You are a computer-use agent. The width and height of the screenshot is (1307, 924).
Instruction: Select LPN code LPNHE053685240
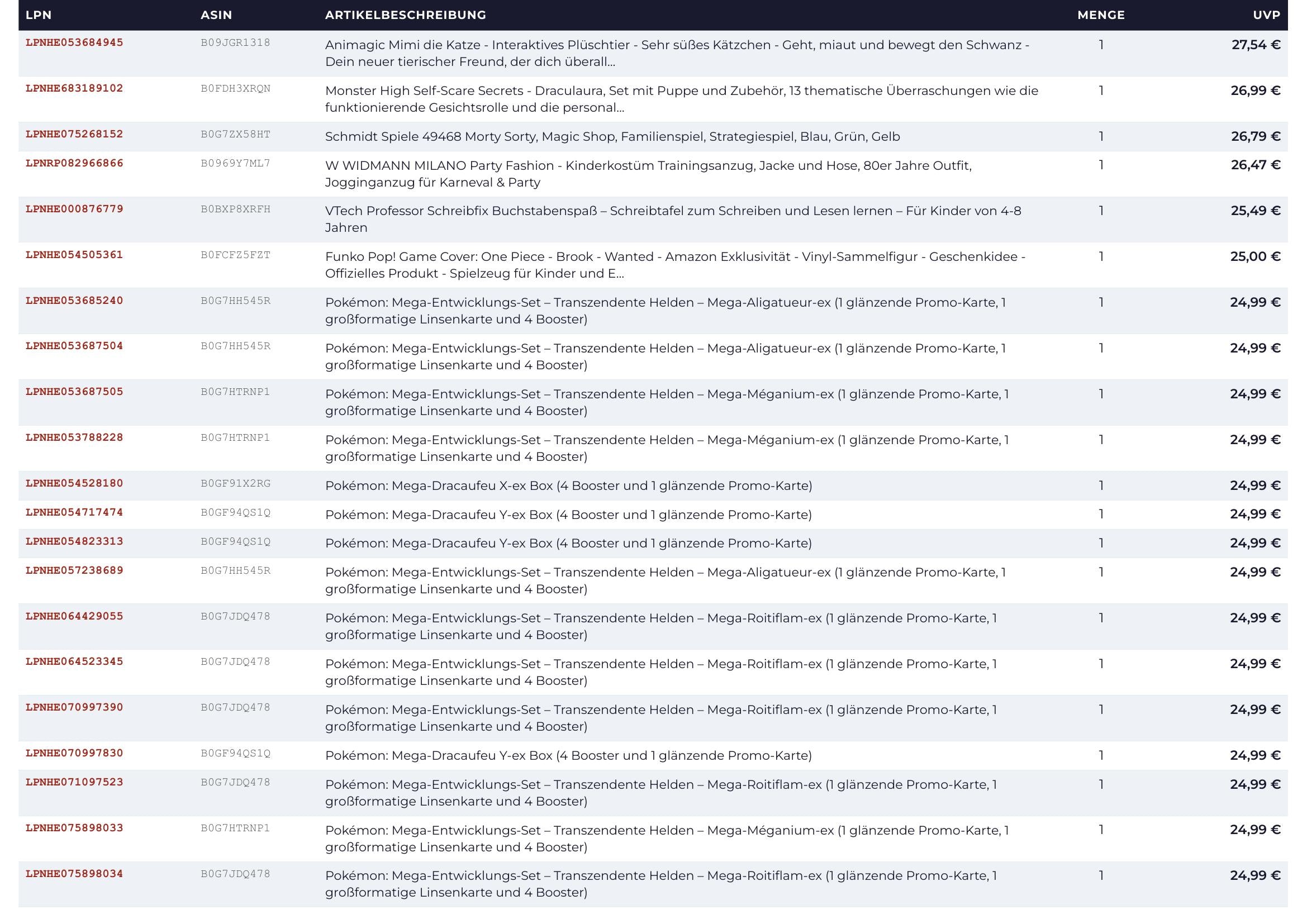(74, 301)
